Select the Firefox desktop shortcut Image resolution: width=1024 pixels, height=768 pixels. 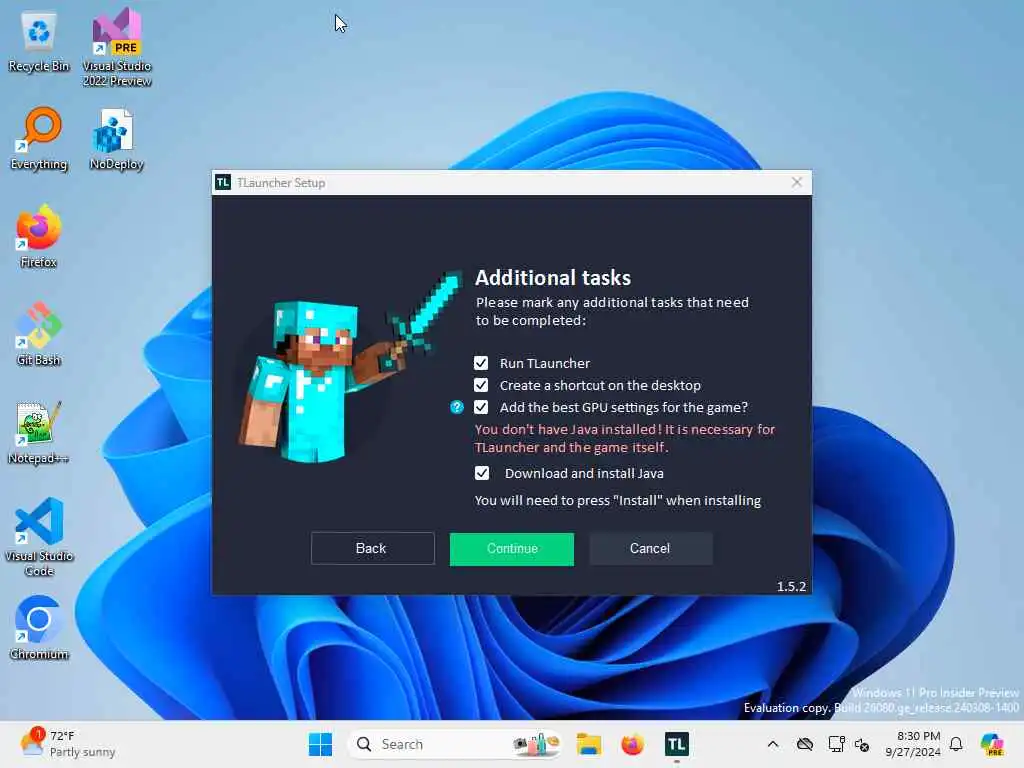(39, 236)
